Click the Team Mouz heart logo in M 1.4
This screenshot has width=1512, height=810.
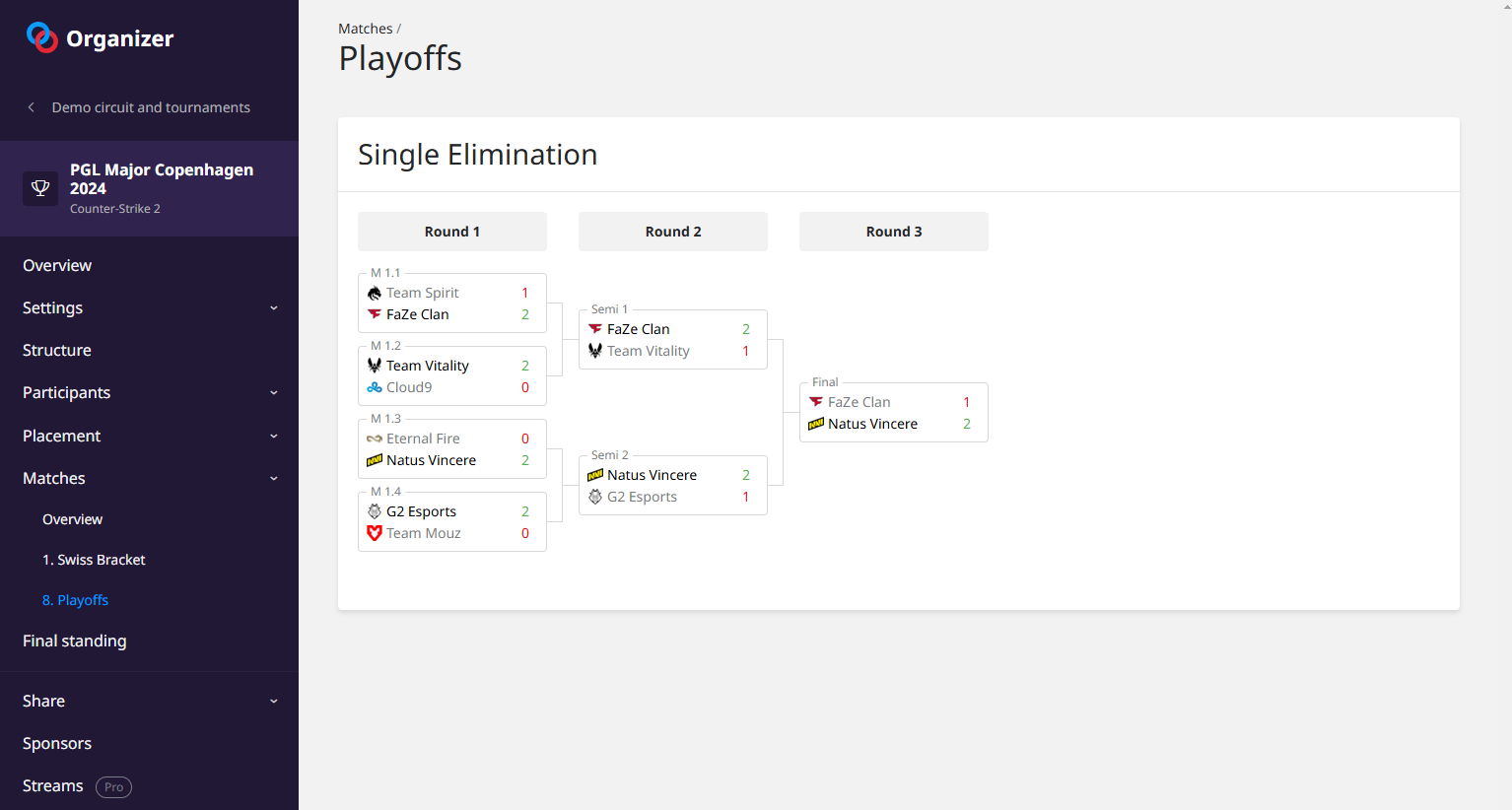[x=375, y=533]
